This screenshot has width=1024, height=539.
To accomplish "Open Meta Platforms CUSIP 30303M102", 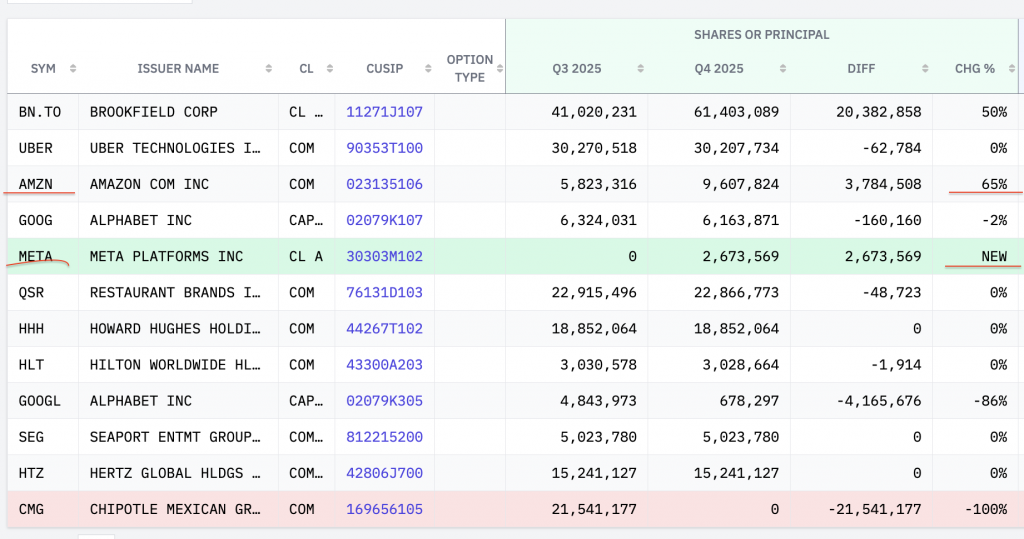I will (x=384, y=256).
